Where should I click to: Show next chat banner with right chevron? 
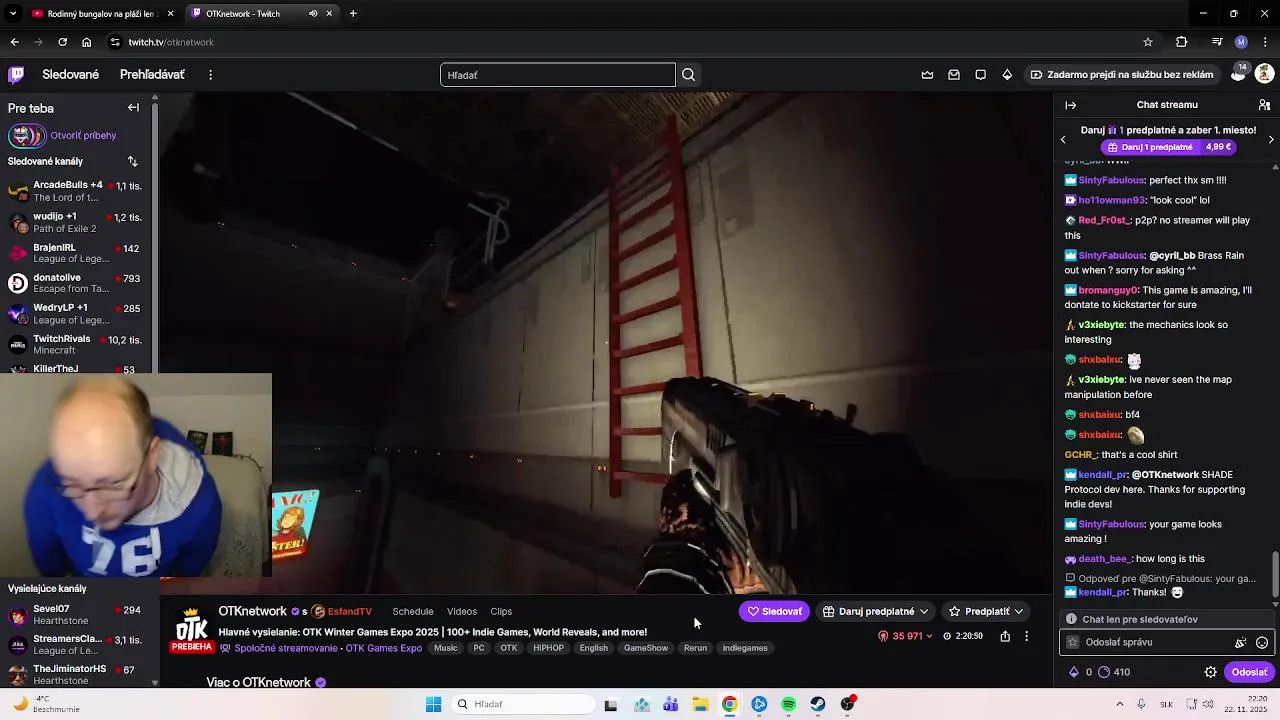point(1271,140)
